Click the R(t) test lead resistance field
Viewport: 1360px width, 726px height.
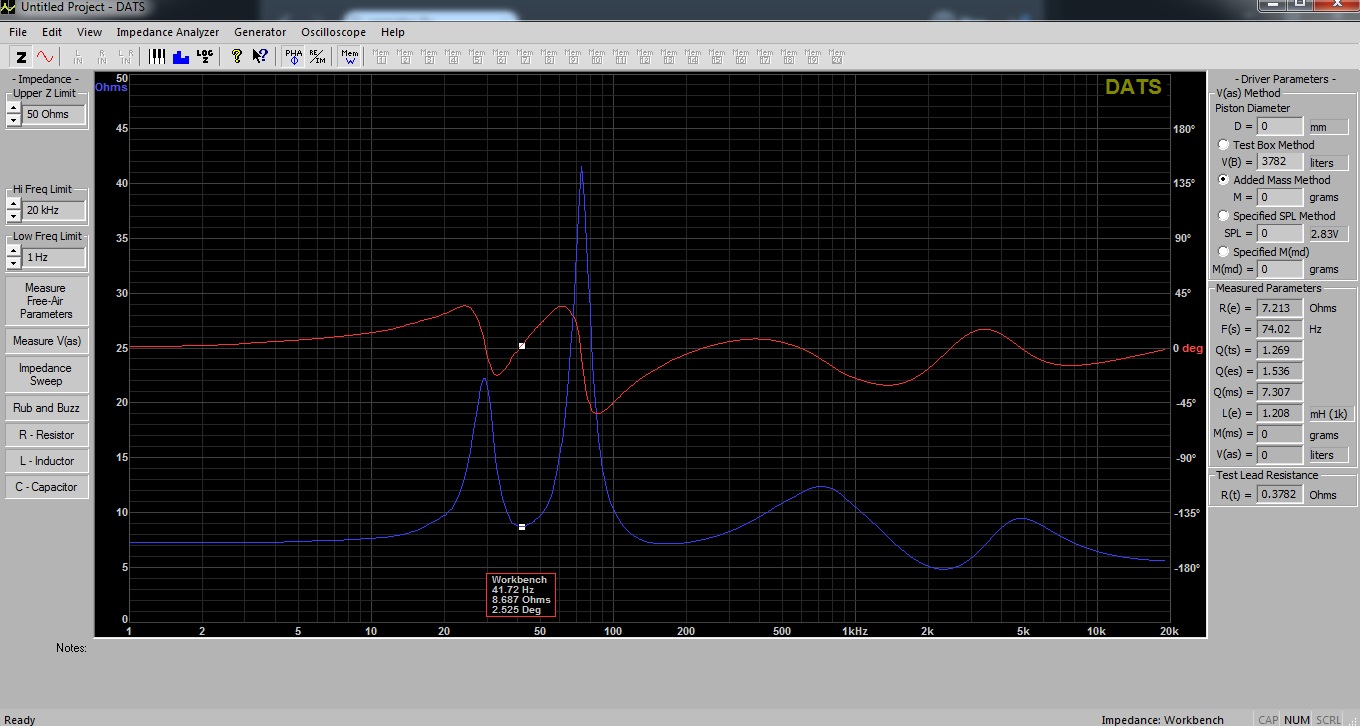[x=1280, y=494]
